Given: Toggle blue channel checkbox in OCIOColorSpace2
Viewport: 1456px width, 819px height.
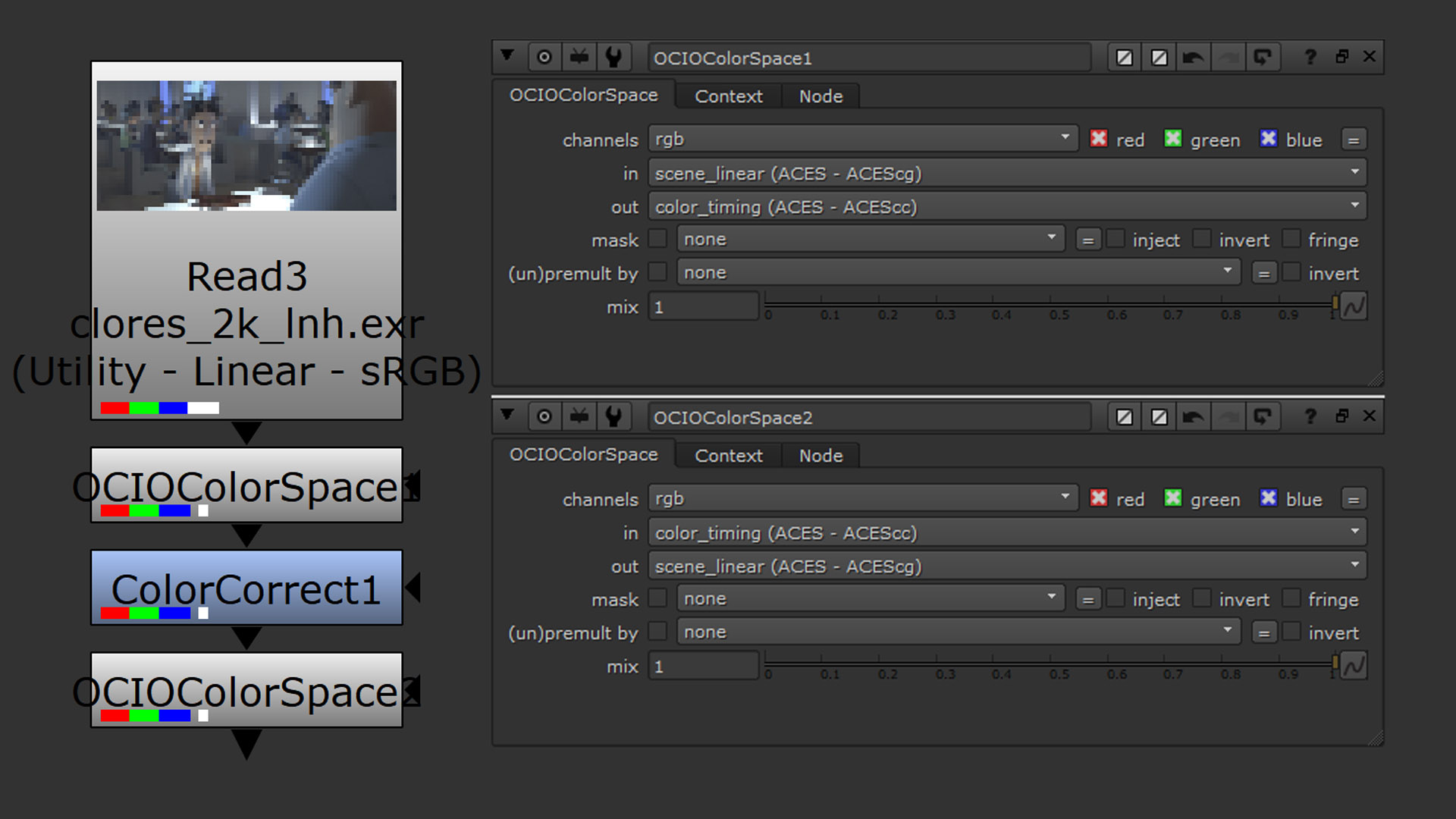Looking at the screenshot, I should 1268,498.
